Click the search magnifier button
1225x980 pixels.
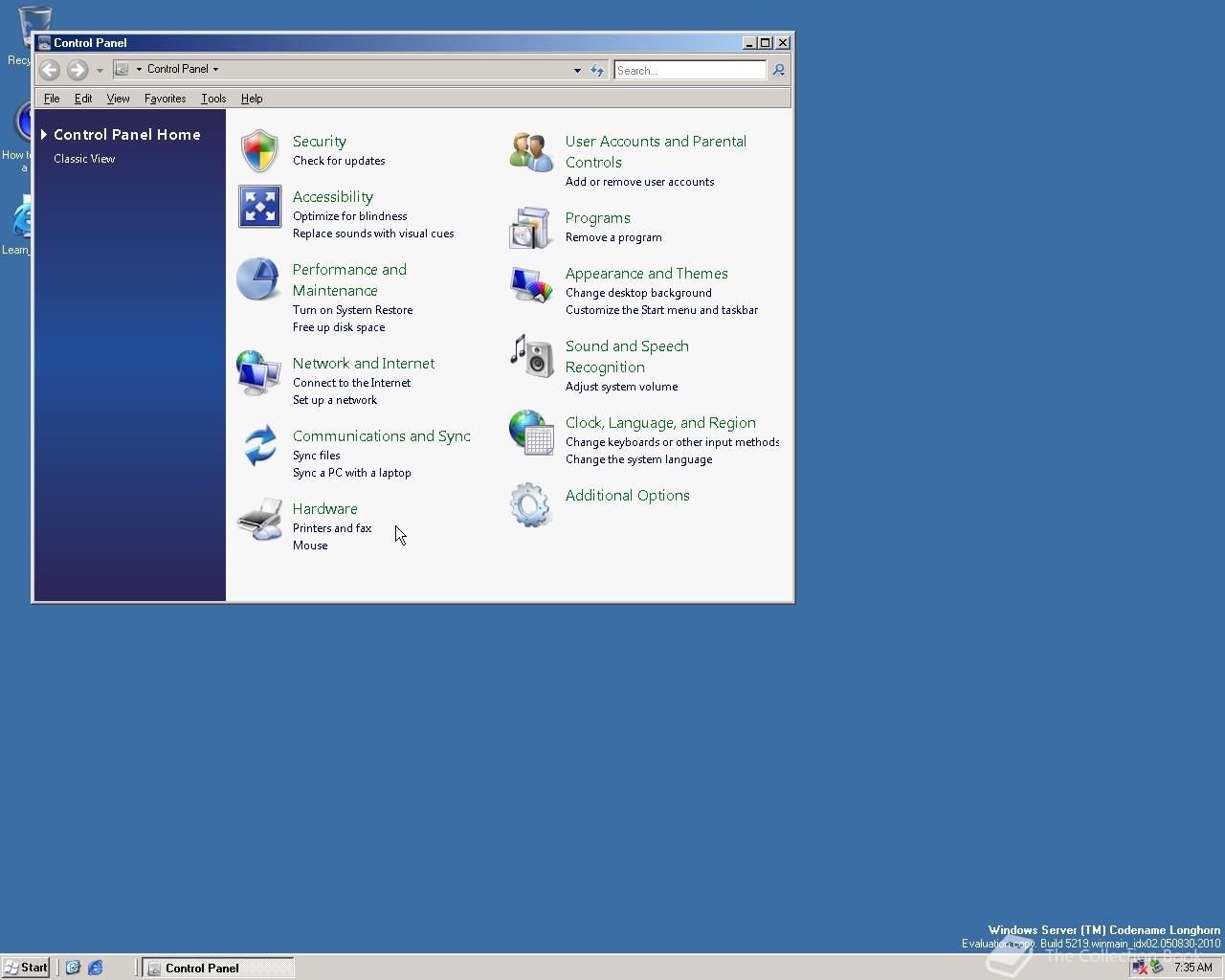click(x=778, y=70)
